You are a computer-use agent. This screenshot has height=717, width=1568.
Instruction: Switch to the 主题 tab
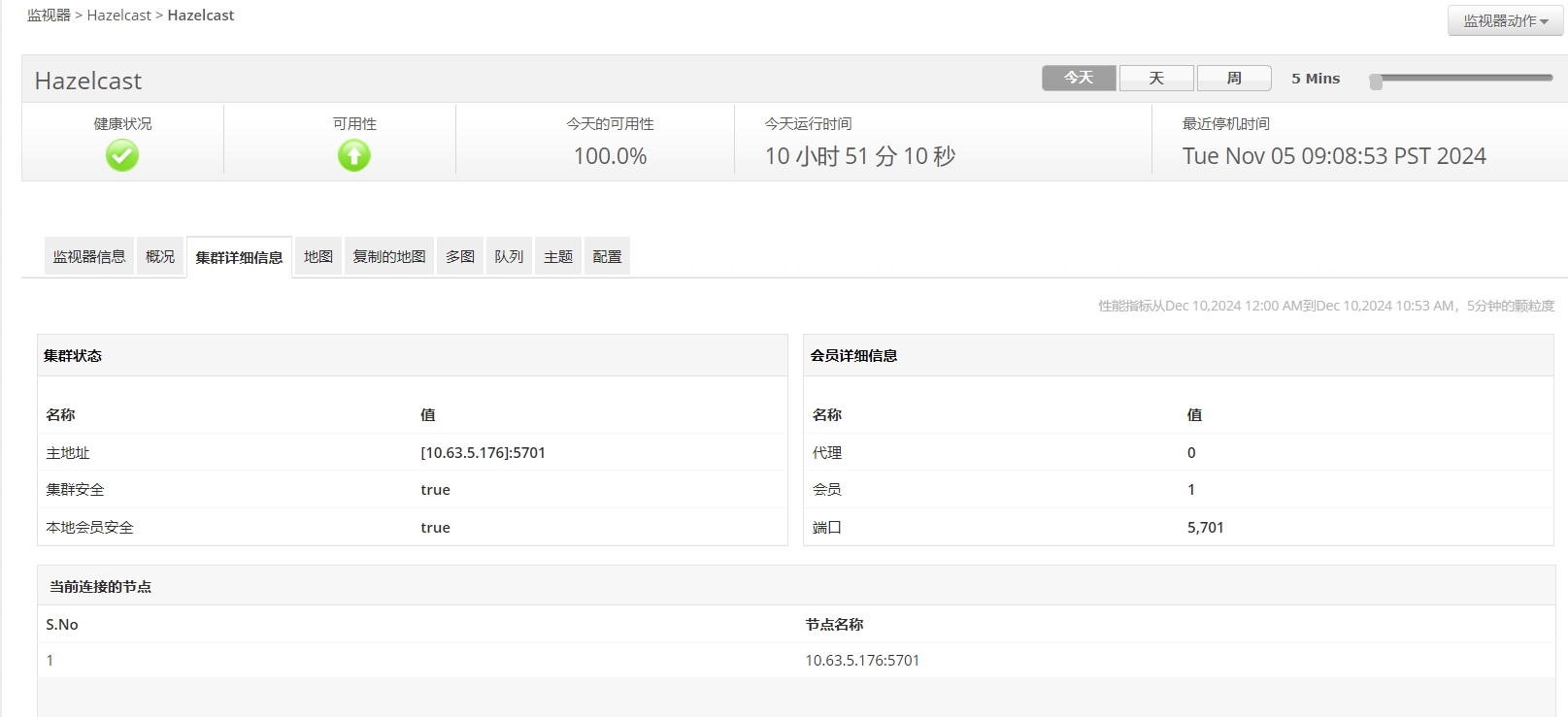(558, 256)
